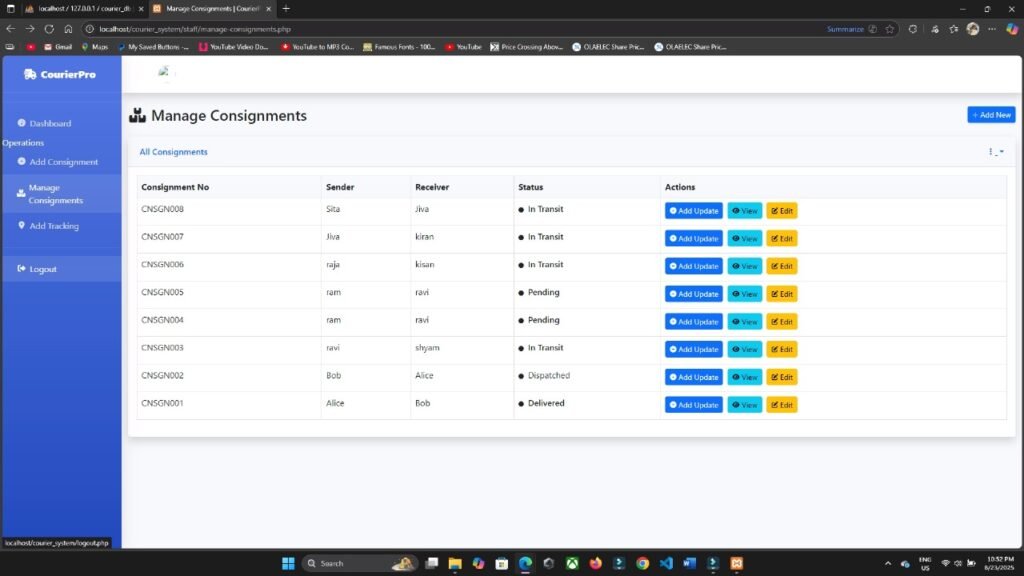The image size is (1024, 576).
Task: Click the Add Consignment plus icon
Action: (x=24, y=162)
